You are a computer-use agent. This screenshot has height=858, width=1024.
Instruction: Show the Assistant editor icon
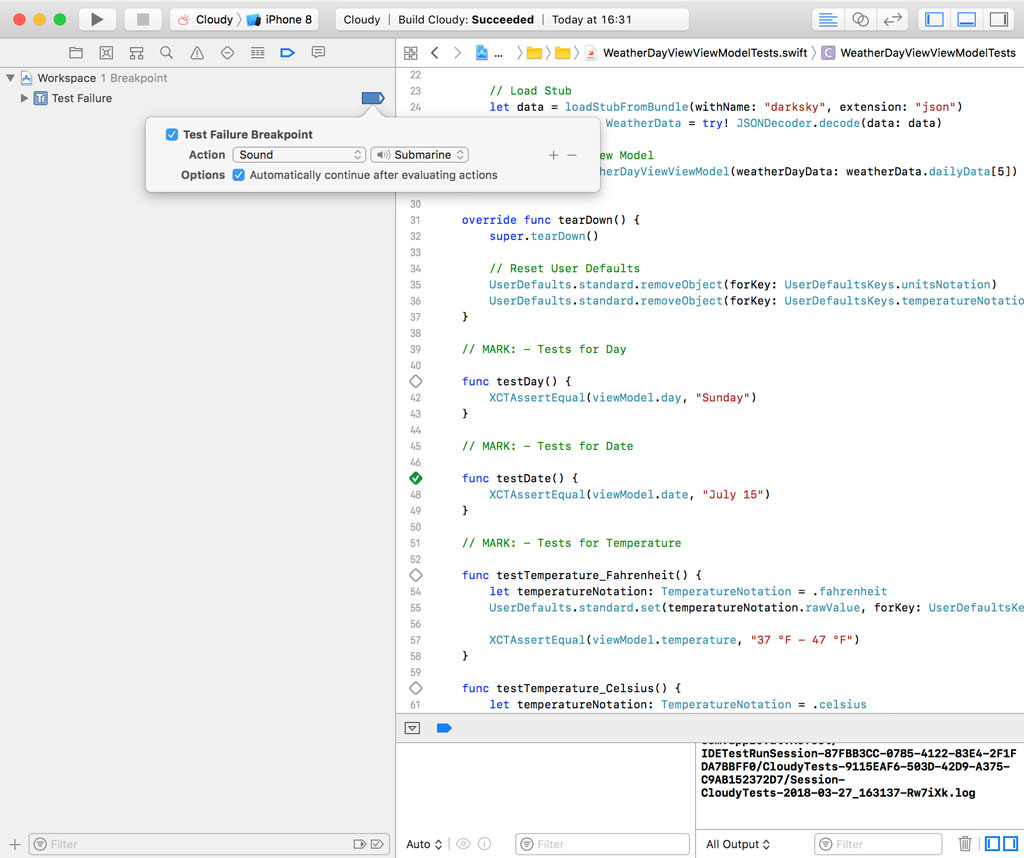pos(861,19)
